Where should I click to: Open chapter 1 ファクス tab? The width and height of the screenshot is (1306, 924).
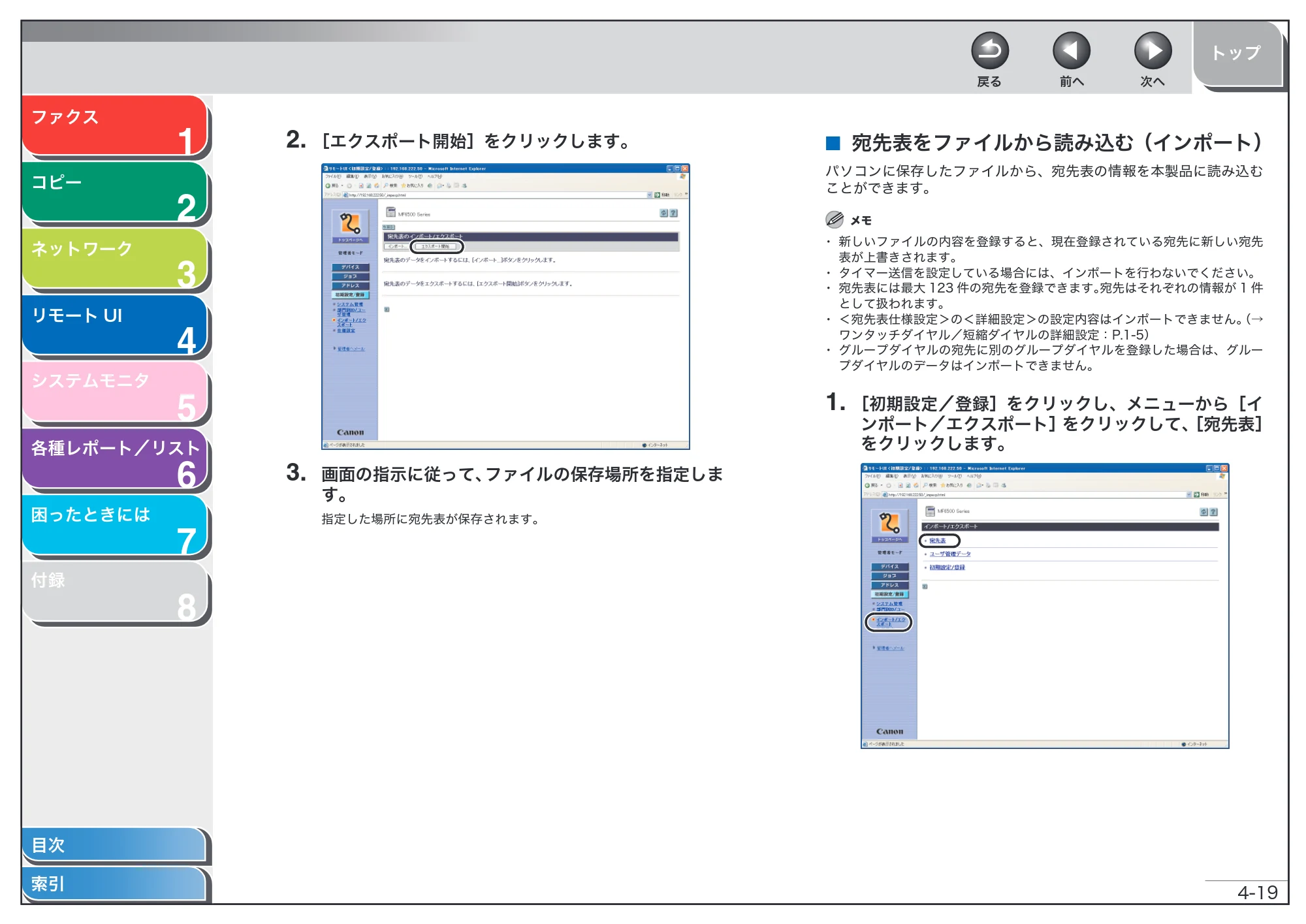point(115,126)
